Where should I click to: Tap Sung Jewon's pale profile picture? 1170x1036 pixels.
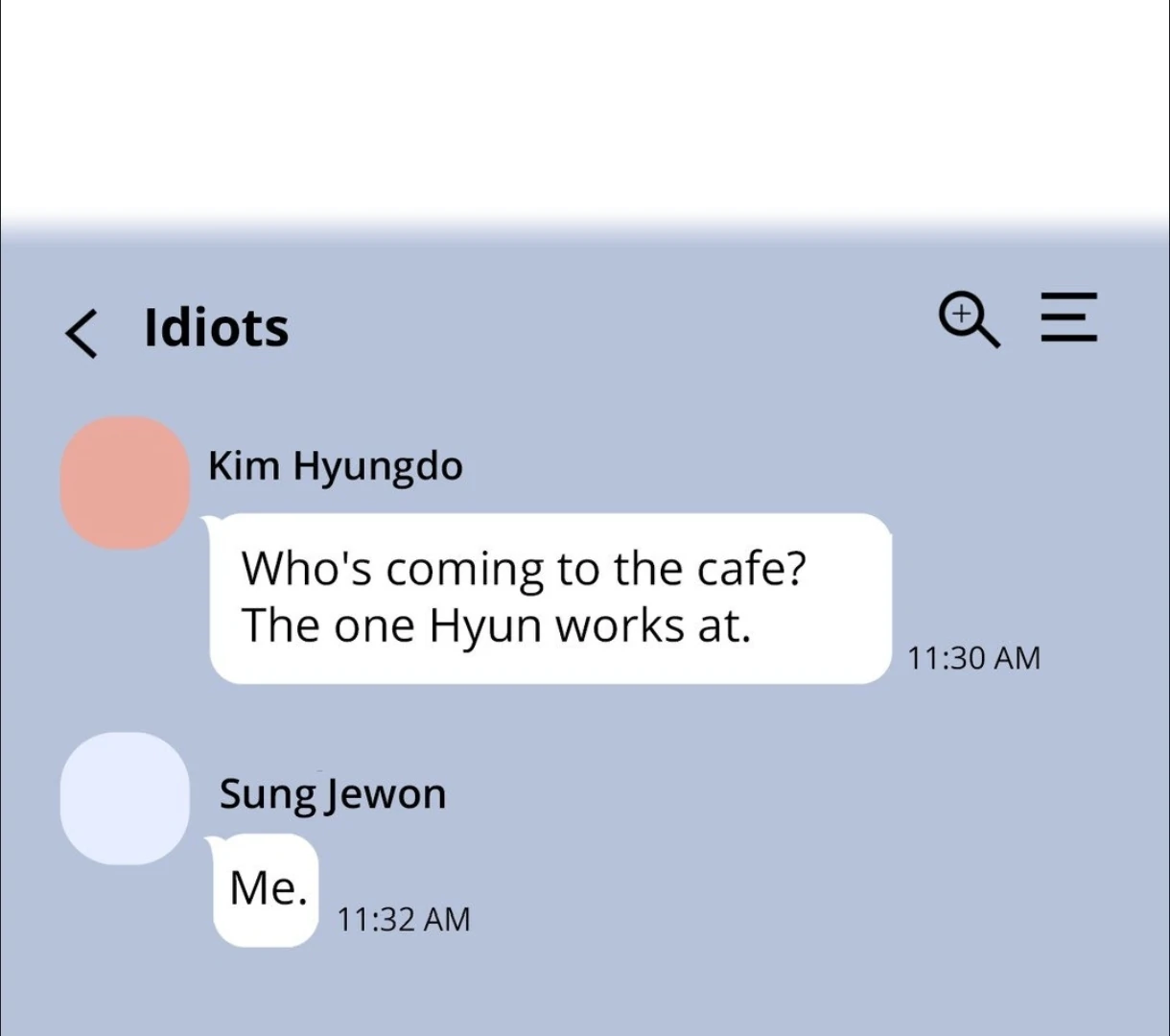[125, 798]
